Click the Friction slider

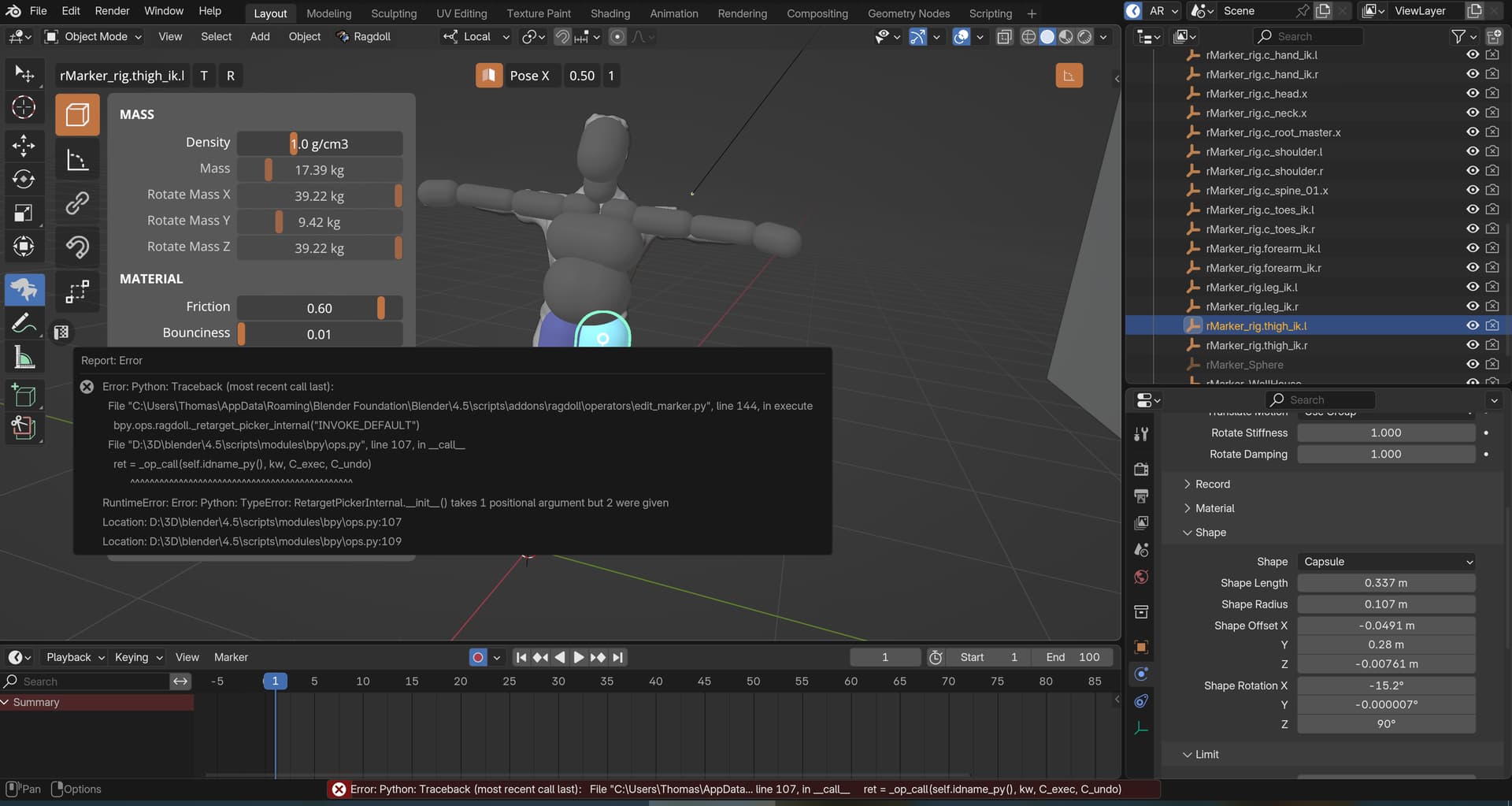click(x=320, y=308)
